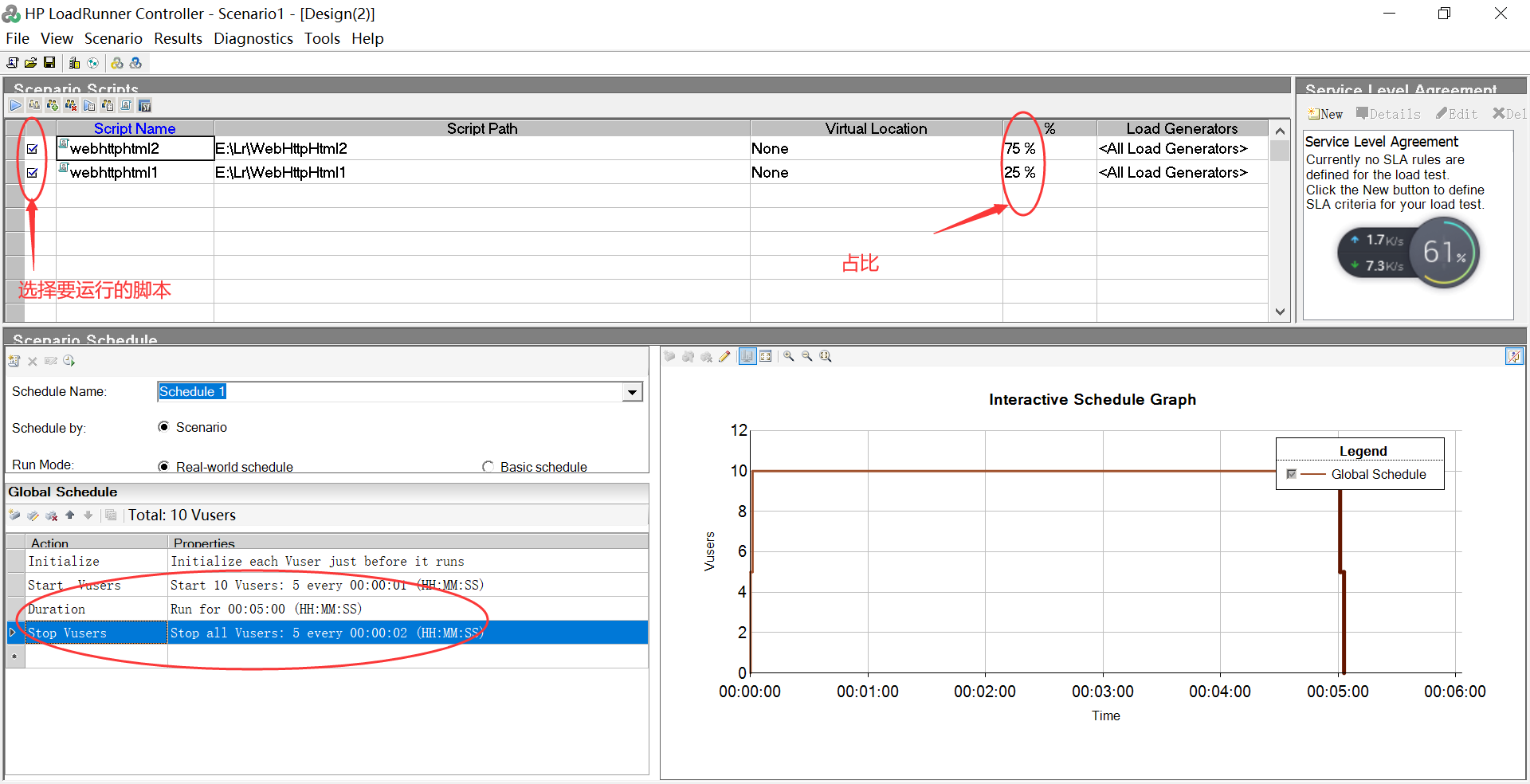This screenshot has width=1530, height=784.
Task: Open the Schedule Name dropdown arrow
Action: (633, 392)
